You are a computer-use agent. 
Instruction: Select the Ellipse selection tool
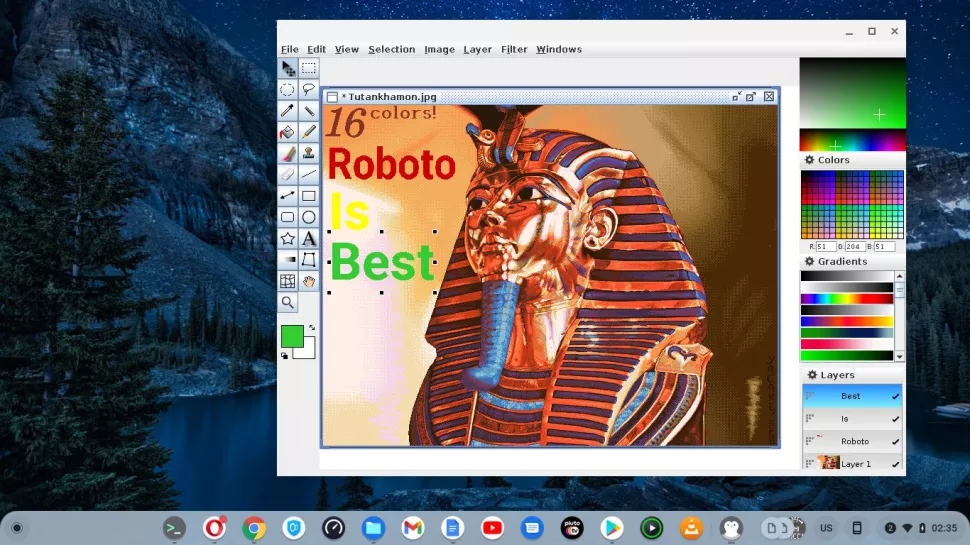click(x=288, y=90)
